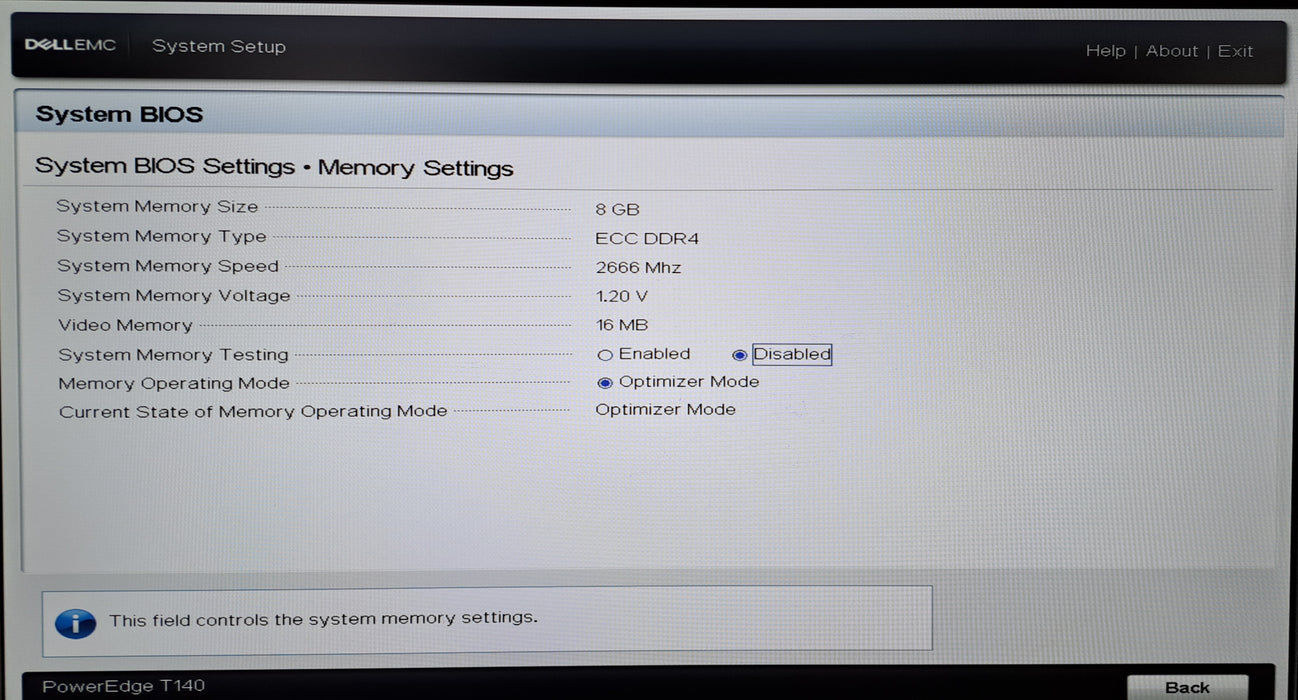Exit System Setup via Exit link
This screenshot has height=700, width=1298.
coord(1235,51)
